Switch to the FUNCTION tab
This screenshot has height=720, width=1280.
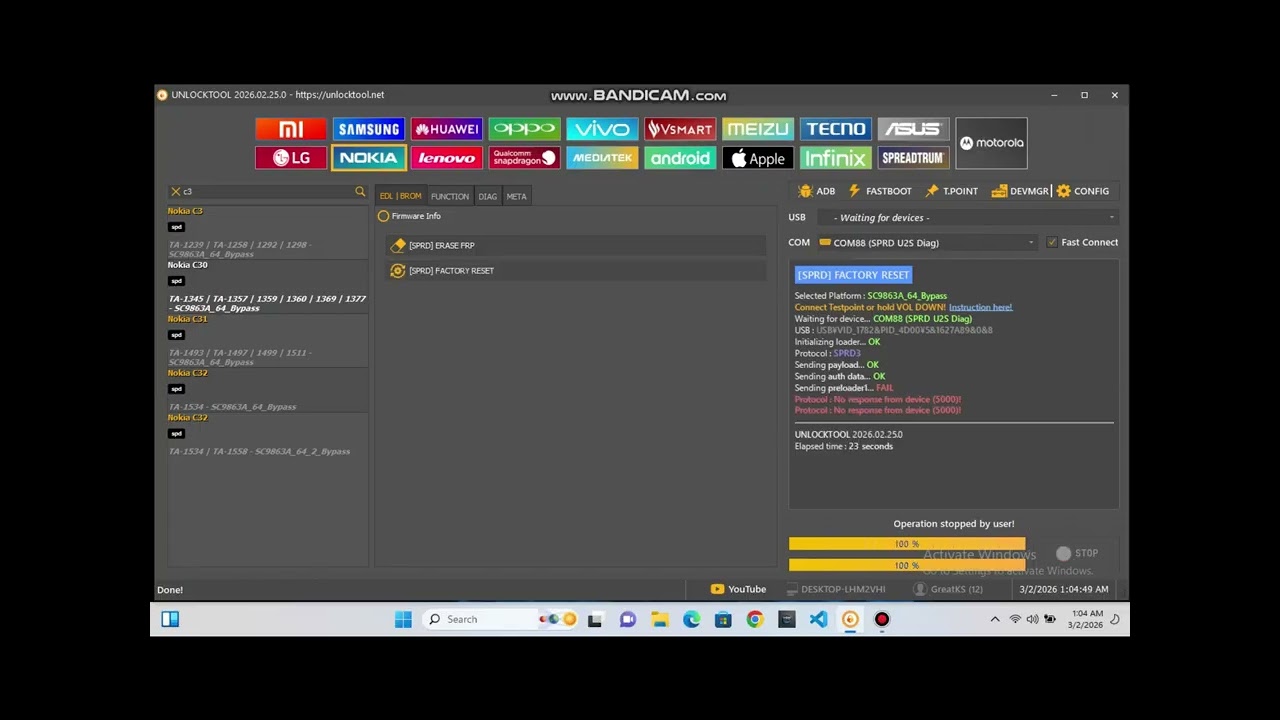click(x=450, y=196)
